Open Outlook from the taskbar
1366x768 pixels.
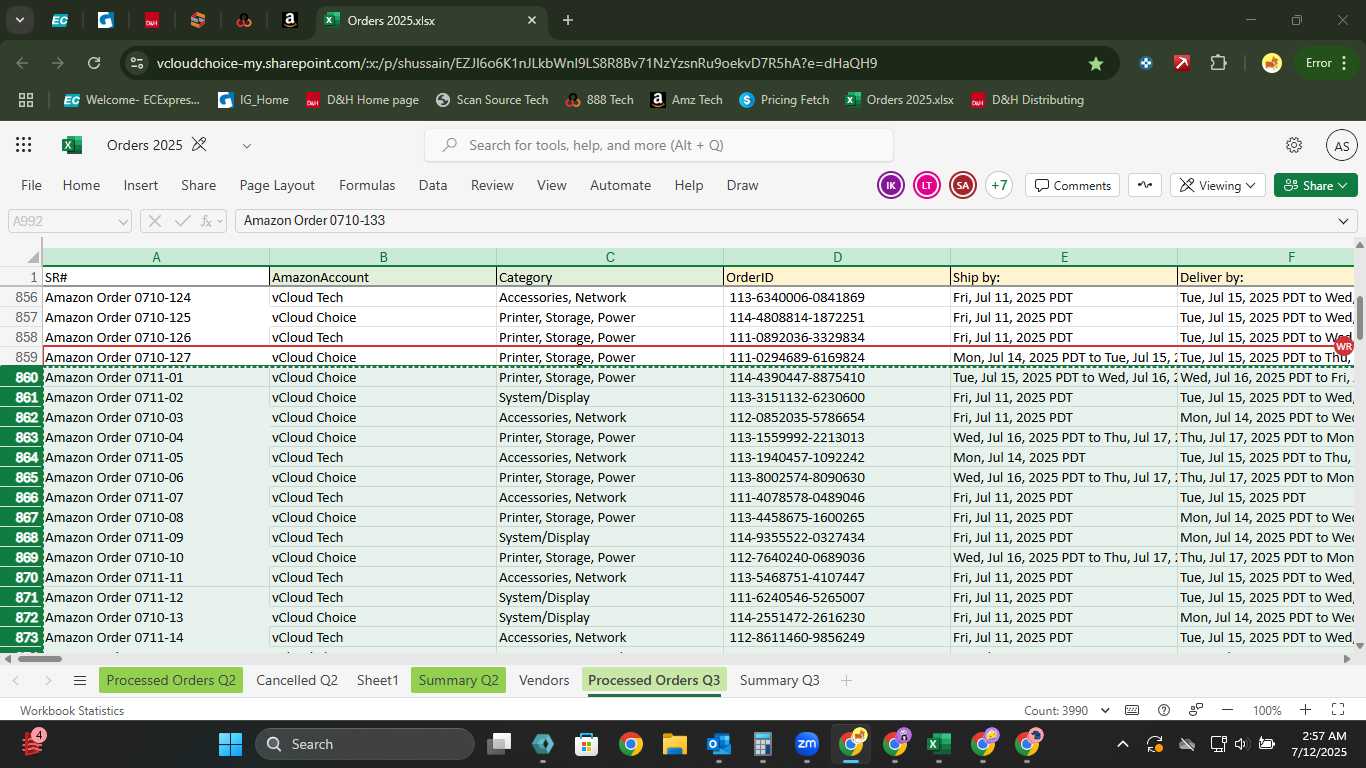tap(719, 744)
